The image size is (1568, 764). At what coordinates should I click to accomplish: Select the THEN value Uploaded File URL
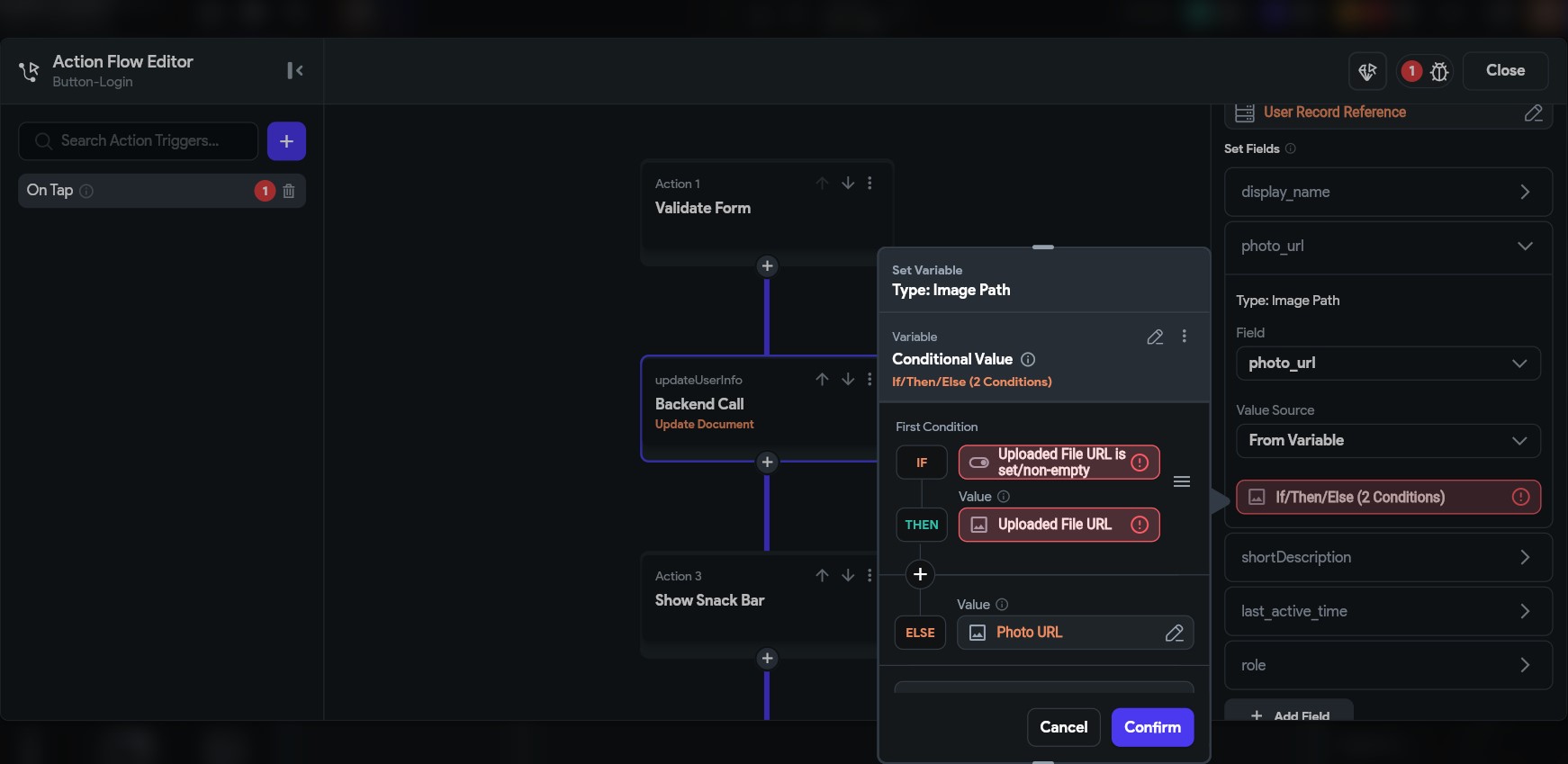click(1059, 526)
